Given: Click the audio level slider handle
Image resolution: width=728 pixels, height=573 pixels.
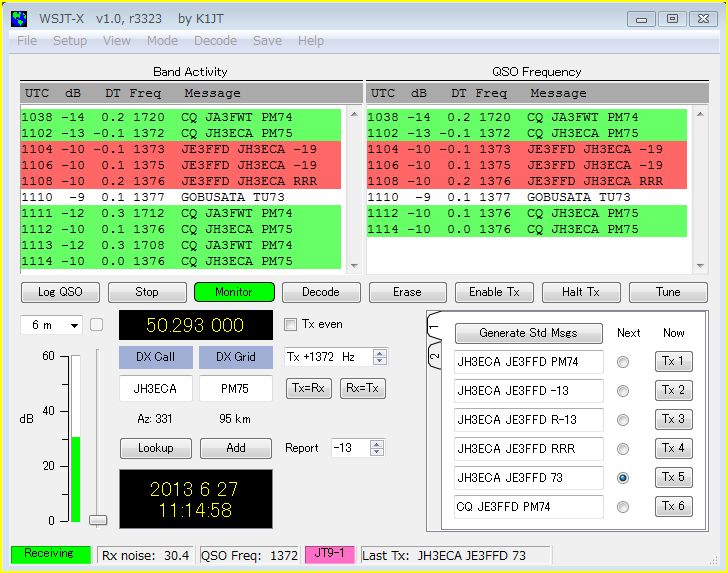Looking at the screenshot, I should coord(98,519).
